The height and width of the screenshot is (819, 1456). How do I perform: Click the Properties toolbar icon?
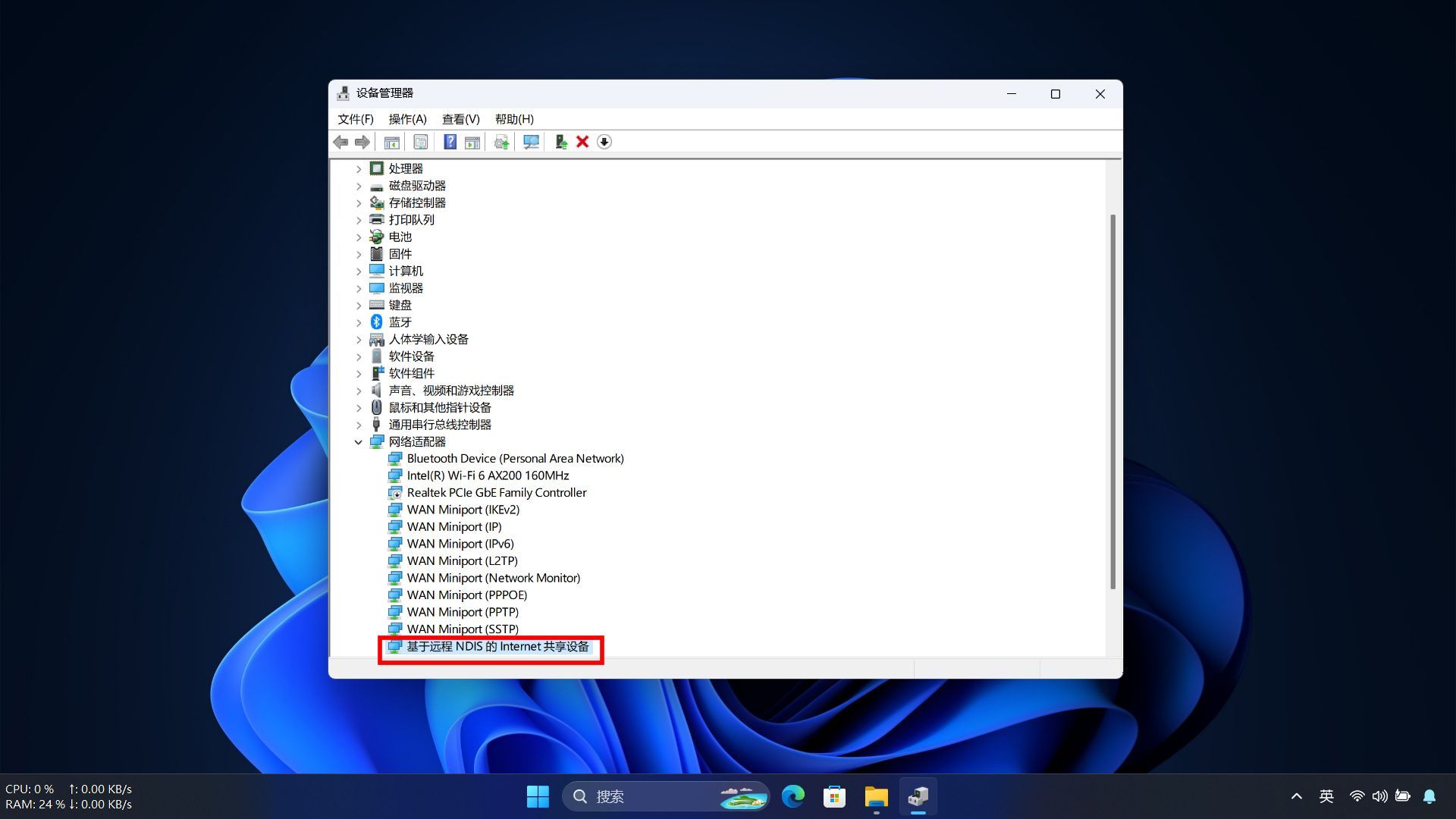(x=420, y=142)
